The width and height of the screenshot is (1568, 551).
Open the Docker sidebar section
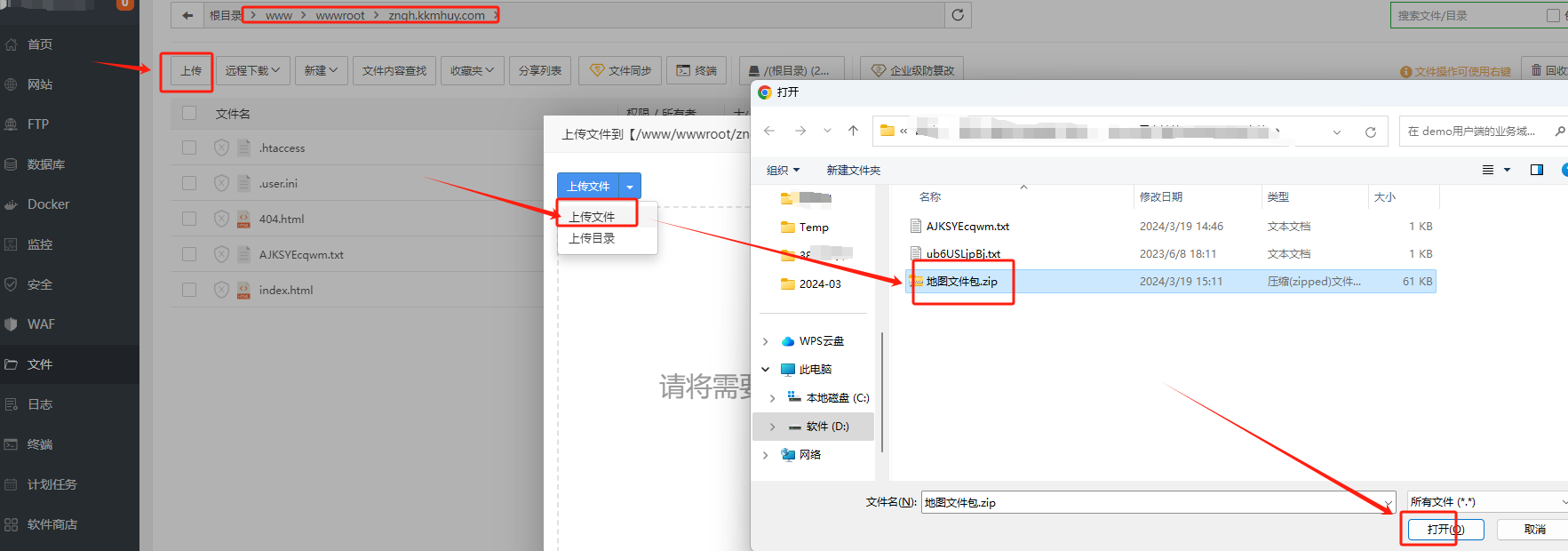(x=48, y=204)
